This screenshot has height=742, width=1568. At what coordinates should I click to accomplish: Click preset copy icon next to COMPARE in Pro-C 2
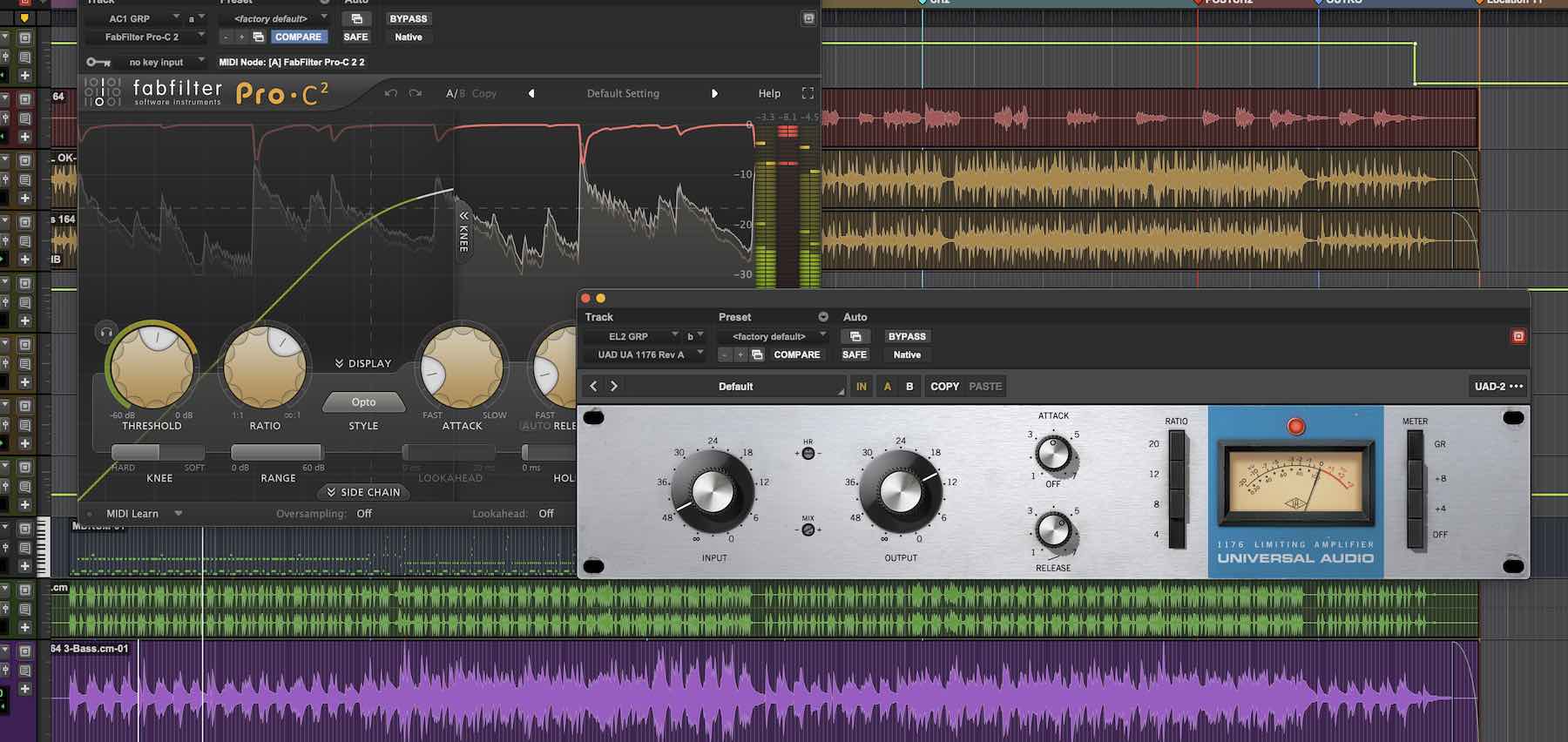[258, 37]
